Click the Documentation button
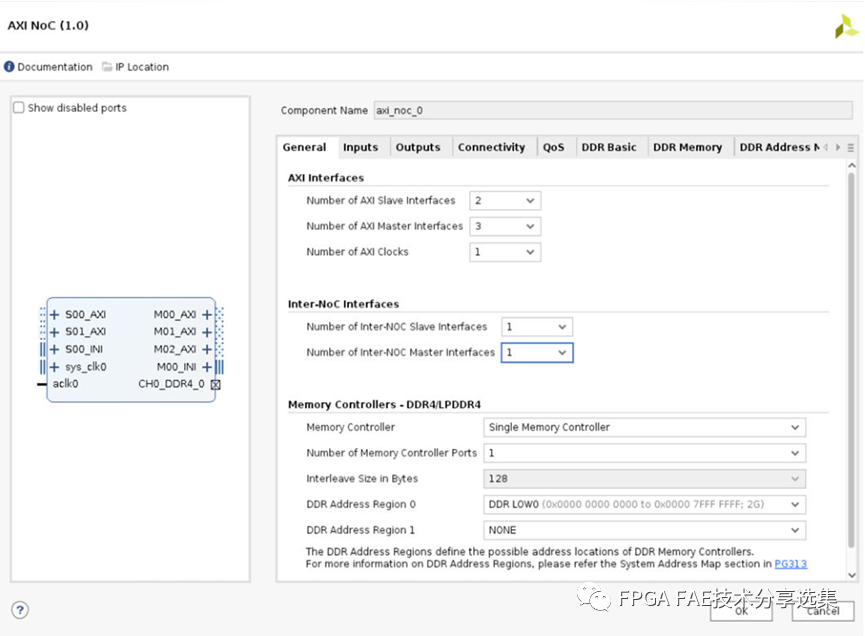This screenshot has height=636, width=865. 49,67
